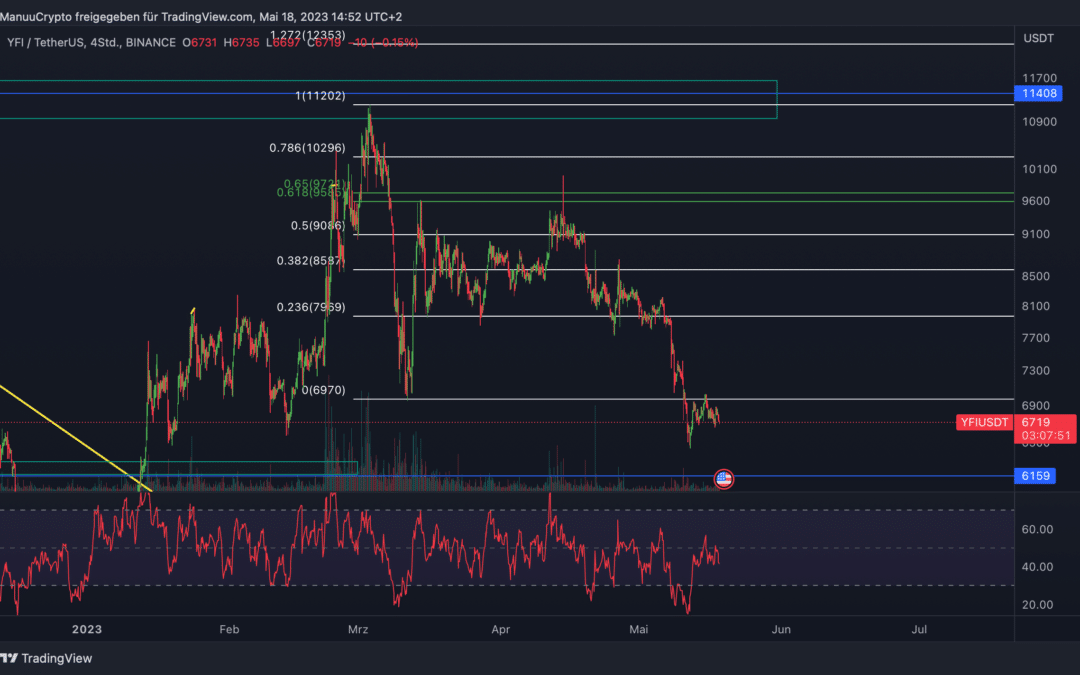This screenshot has height=675, width=1080.
Task: Click RSI scale value 60.00
Action: pos(1037,530)
